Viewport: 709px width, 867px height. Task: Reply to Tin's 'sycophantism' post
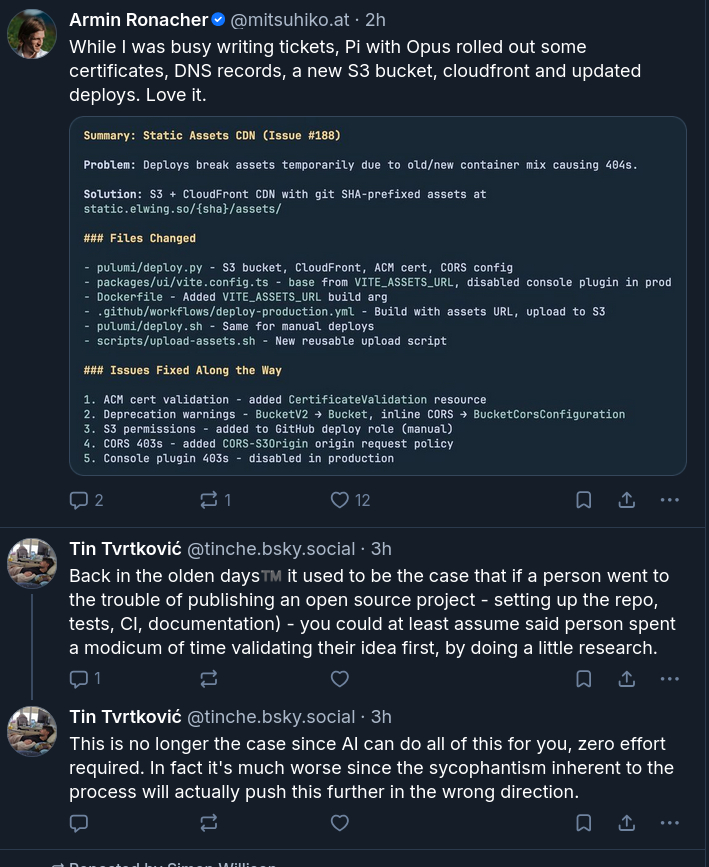click(80, 823)
